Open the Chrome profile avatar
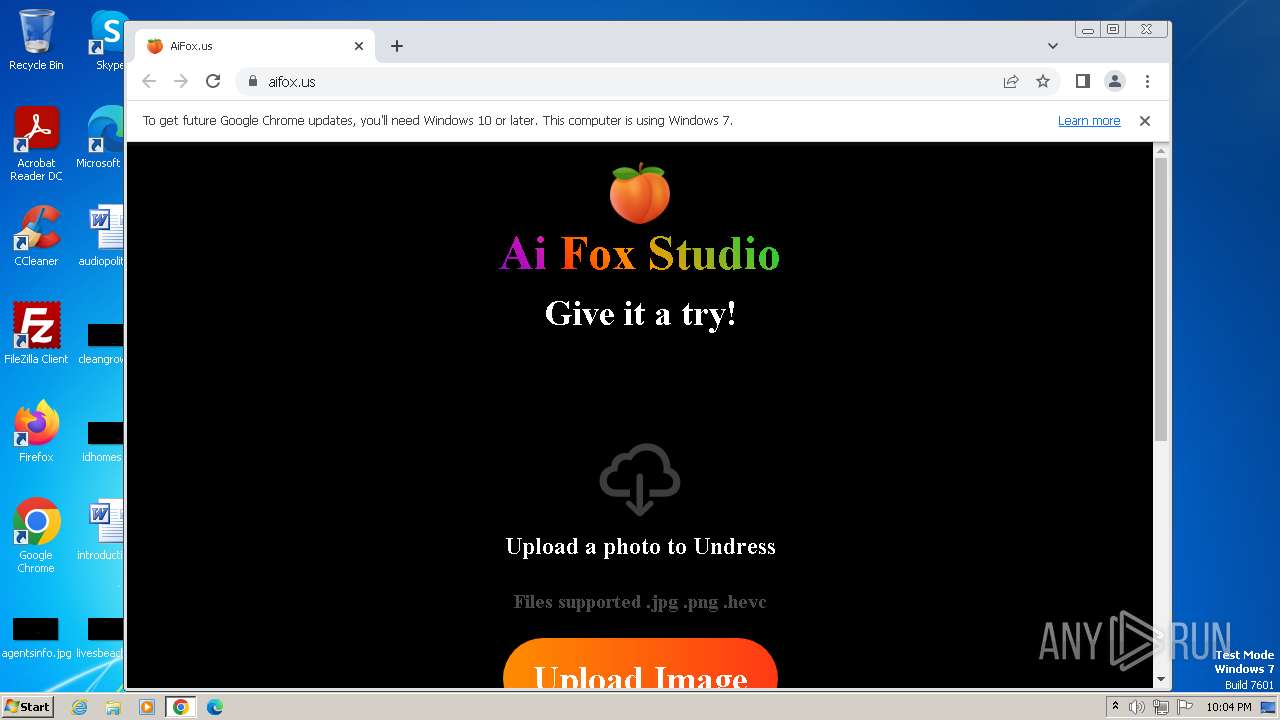This screenshot has height=720, width=1280. click(x=1115, y=81)
